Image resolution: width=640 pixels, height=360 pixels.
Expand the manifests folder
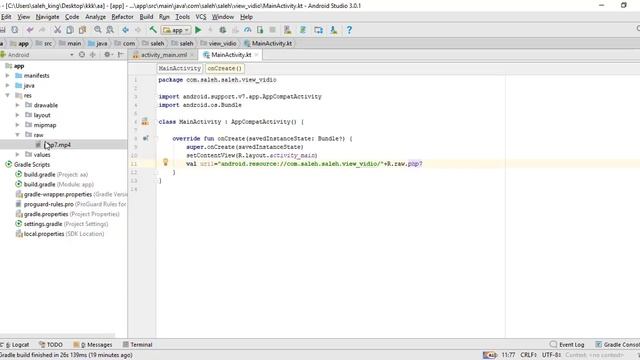tap(7, 76)
